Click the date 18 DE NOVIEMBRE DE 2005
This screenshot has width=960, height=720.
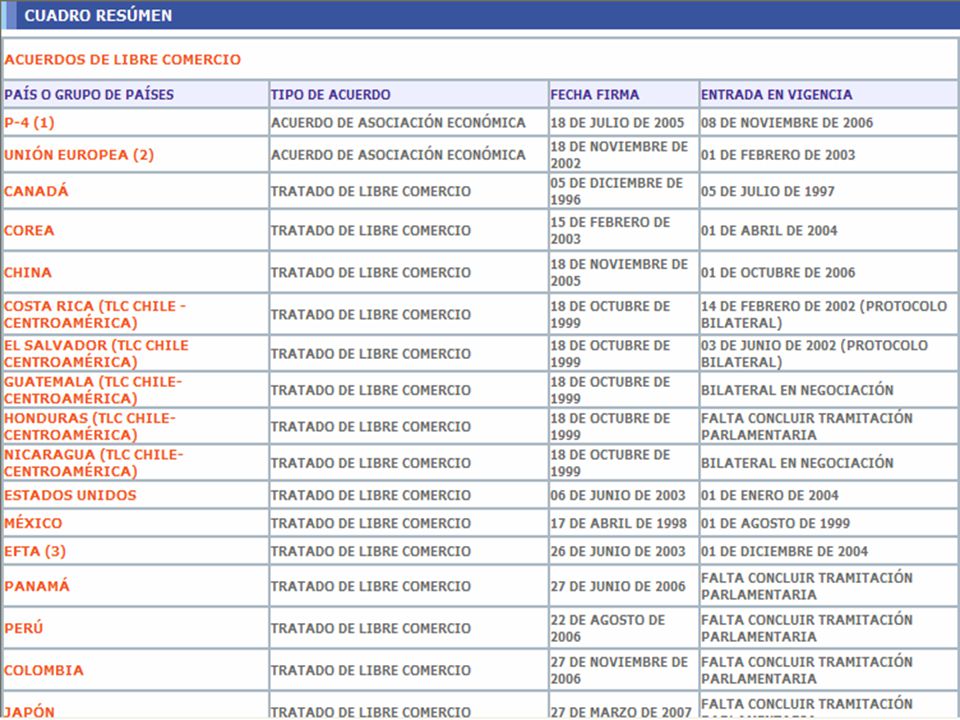[619, 272]
